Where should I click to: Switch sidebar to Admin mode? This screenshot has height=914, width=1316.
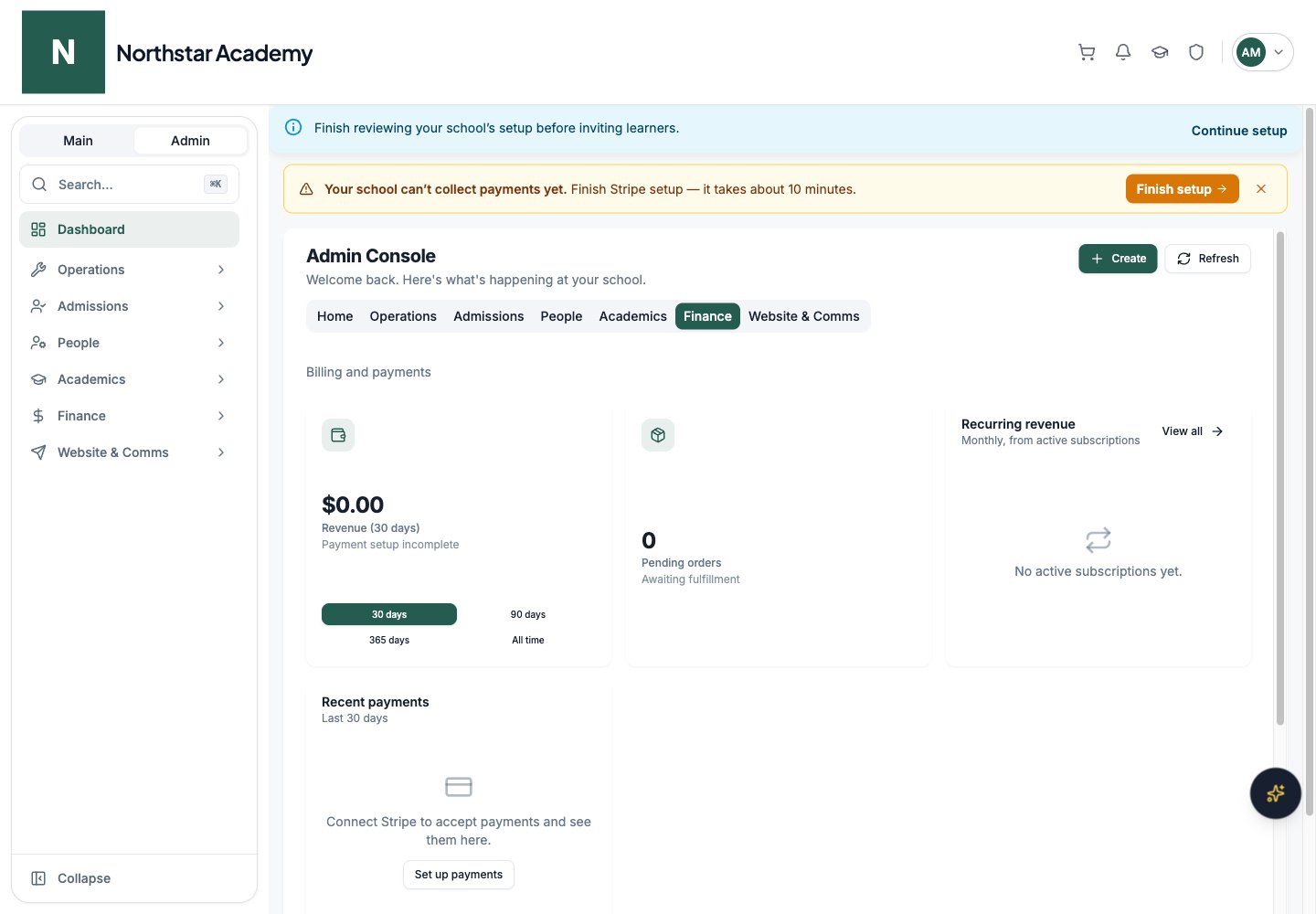[x=190, y=141]
